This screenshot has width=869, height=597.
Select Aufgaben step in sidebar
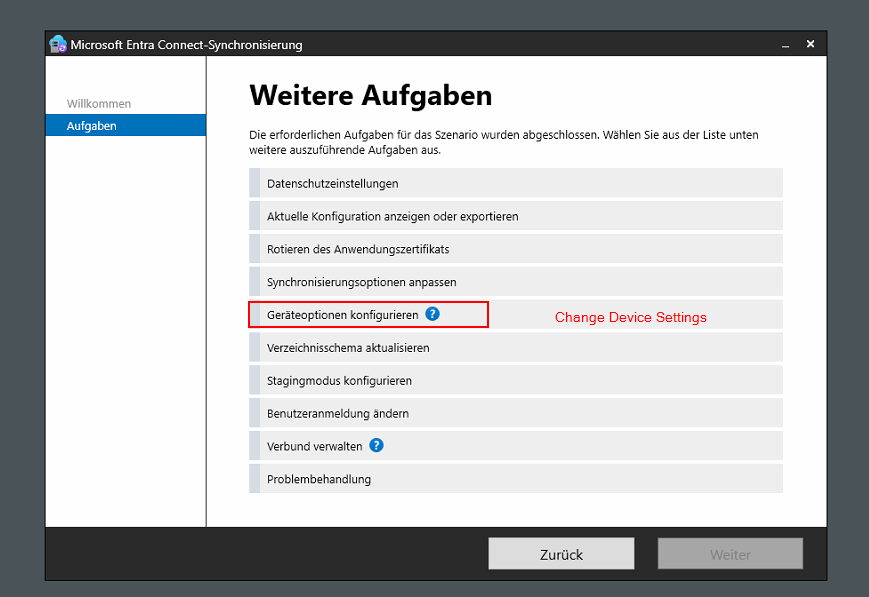[x=126, y=125]
